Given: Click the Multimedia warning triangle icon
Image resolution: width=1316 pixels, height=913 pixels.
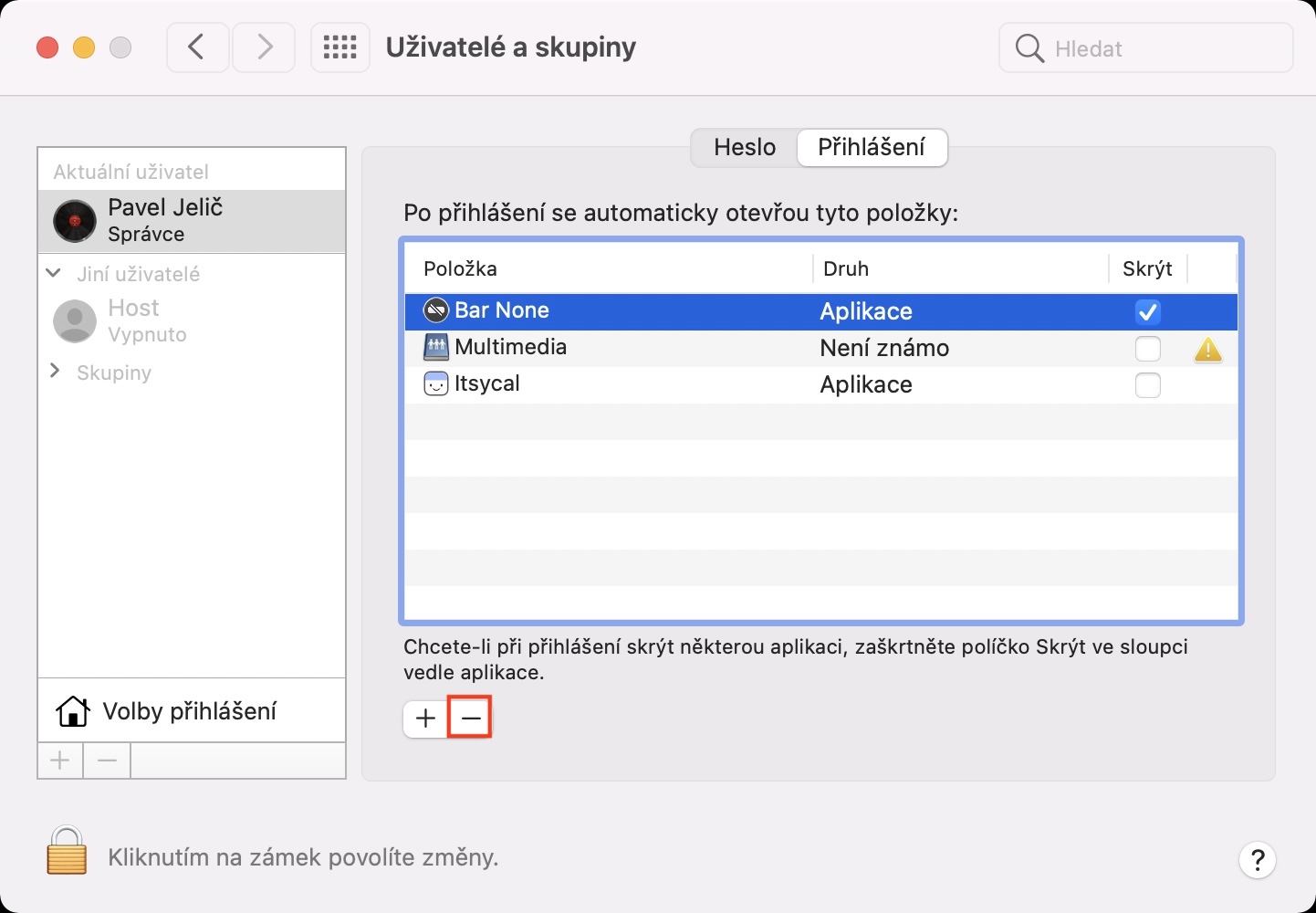Looking at the screenshot, I should click(x=1207, y=349).
